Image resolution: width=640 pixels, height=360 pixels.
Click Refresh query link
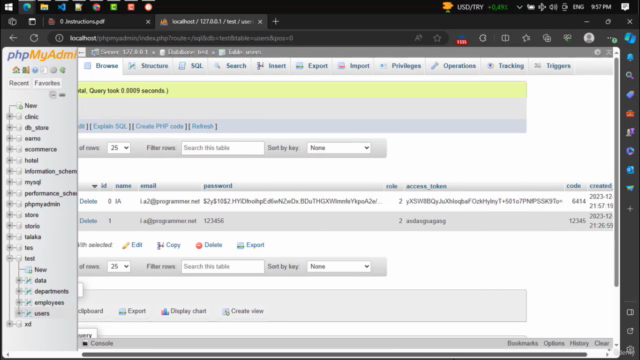202,127
